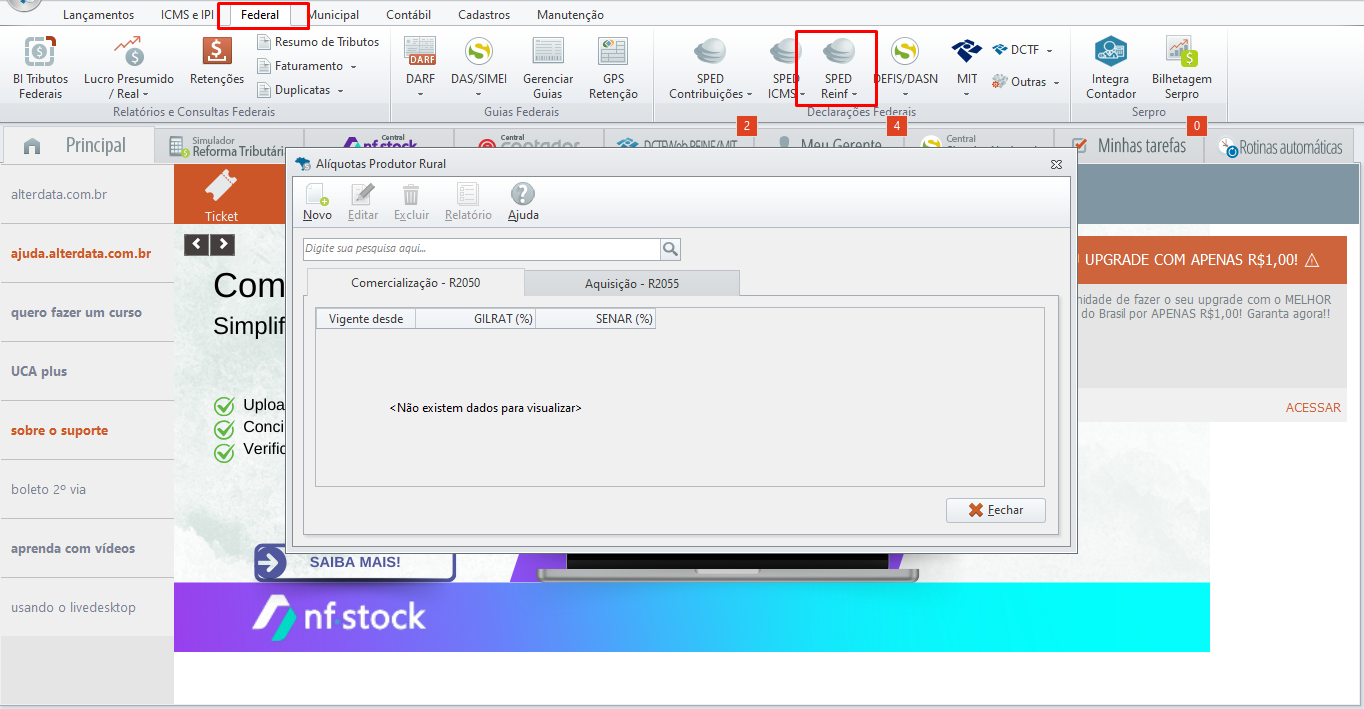This screenshot has width=1364, height=709.
Task: Open DAS/SIMEI guide menu
Action: point(479,67)
